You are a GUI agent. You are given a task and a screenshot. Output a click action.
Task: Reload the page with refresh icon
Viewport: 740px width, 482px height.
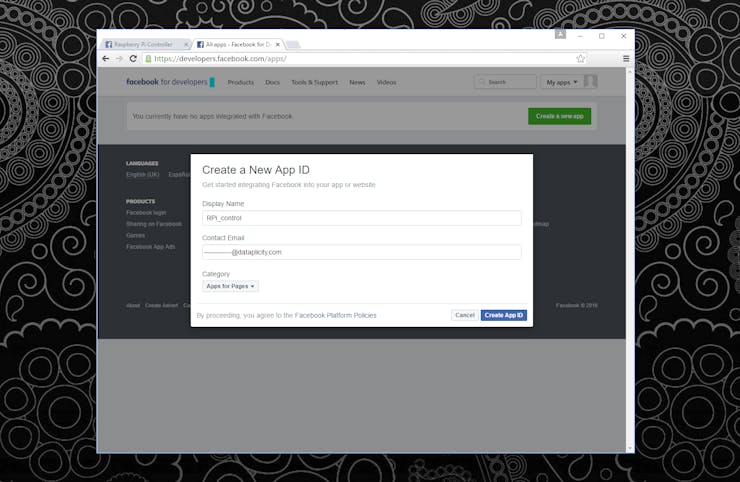pos(133,59)
